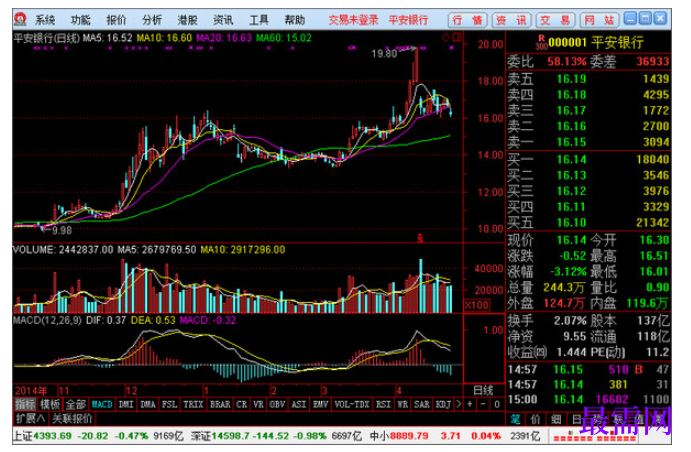Click the 交易 button
This screenshot has width=691, height=452.
[x=555, y=20]
